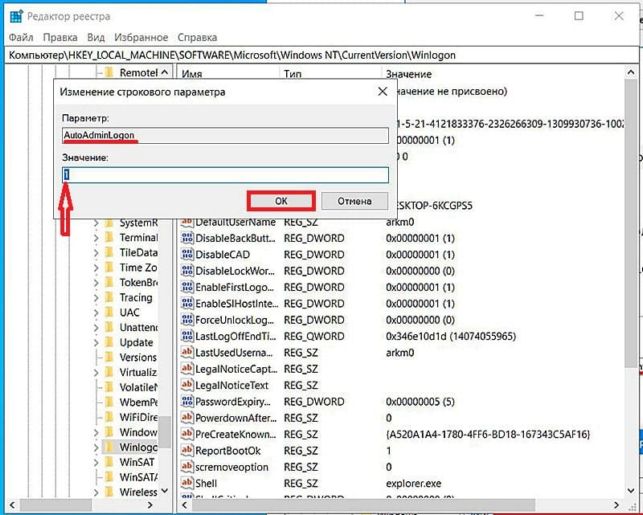The image size is (643, 515).
Task: Expand the Time Zo key in tree
Action: click(96, 268)
